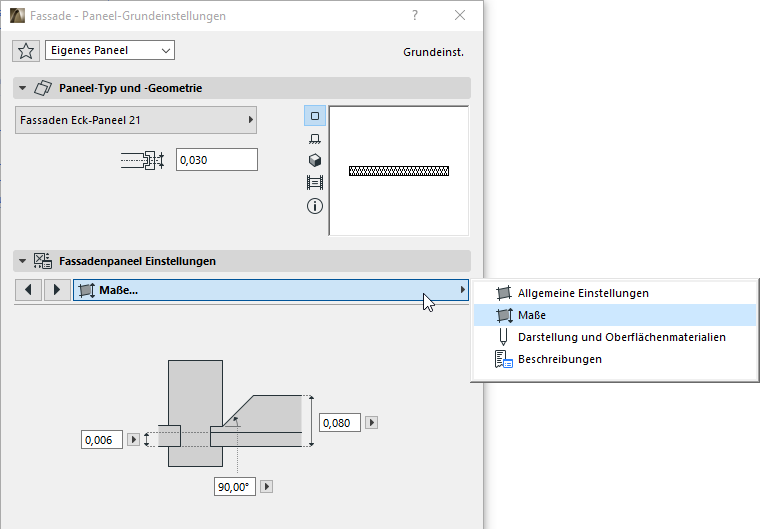Viewport: 760px width, 529px height.
Task: Go to the previous settings page
Action: pyautogui.click(x=28, y=290)
